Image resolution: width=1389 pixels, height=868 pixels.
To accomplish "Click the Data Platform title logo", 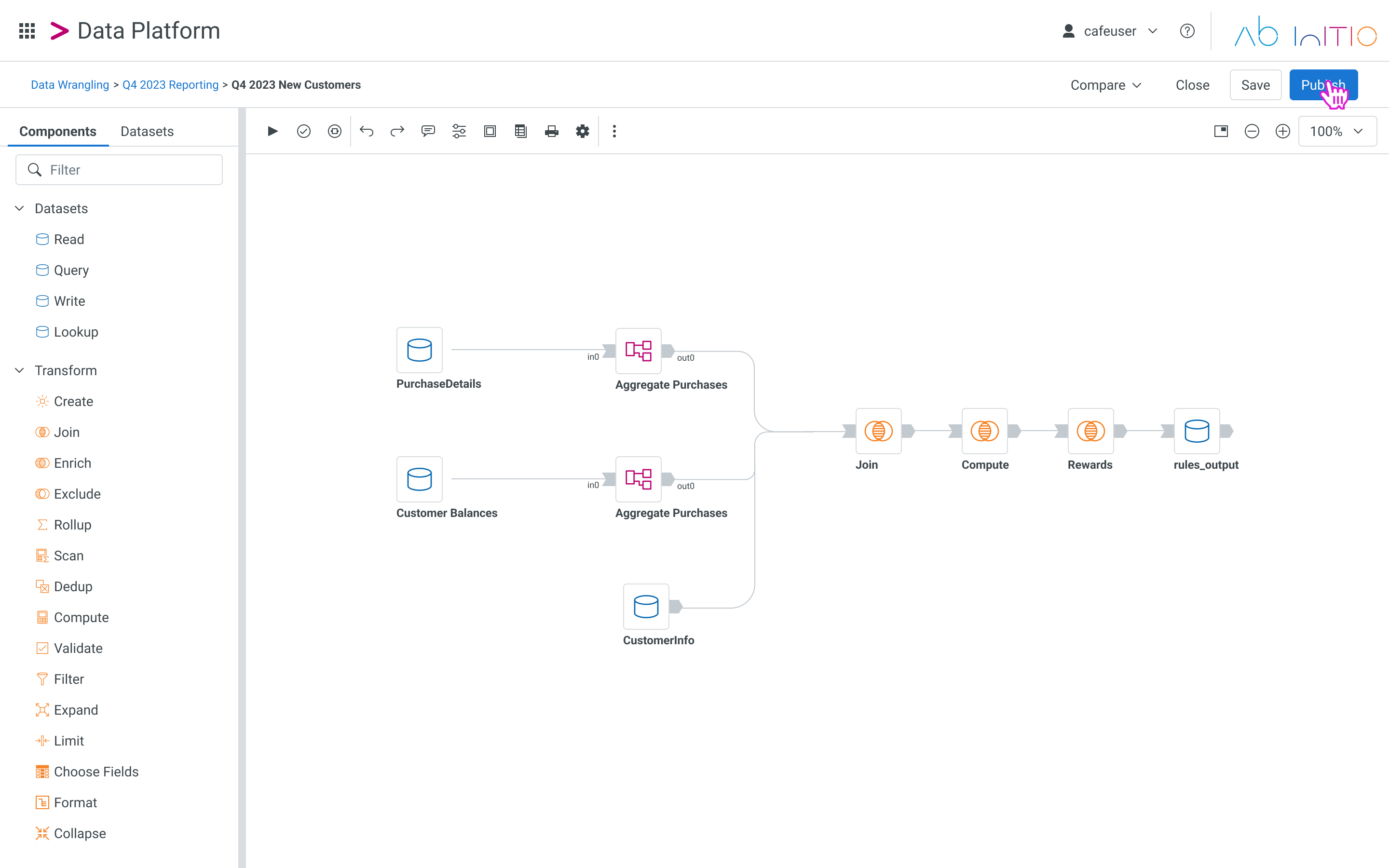I will [135, 31].
